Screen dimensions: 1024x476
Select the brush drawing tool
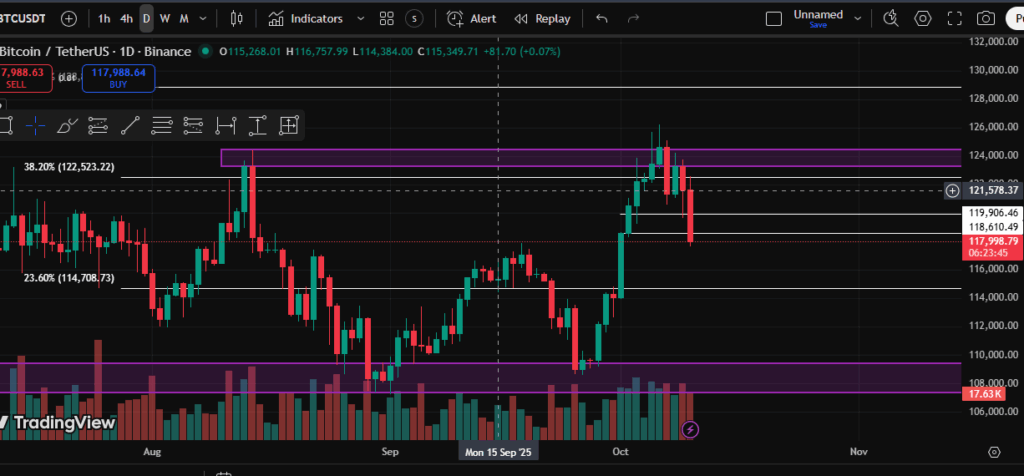pyautogui.click(x=66, y=125)
